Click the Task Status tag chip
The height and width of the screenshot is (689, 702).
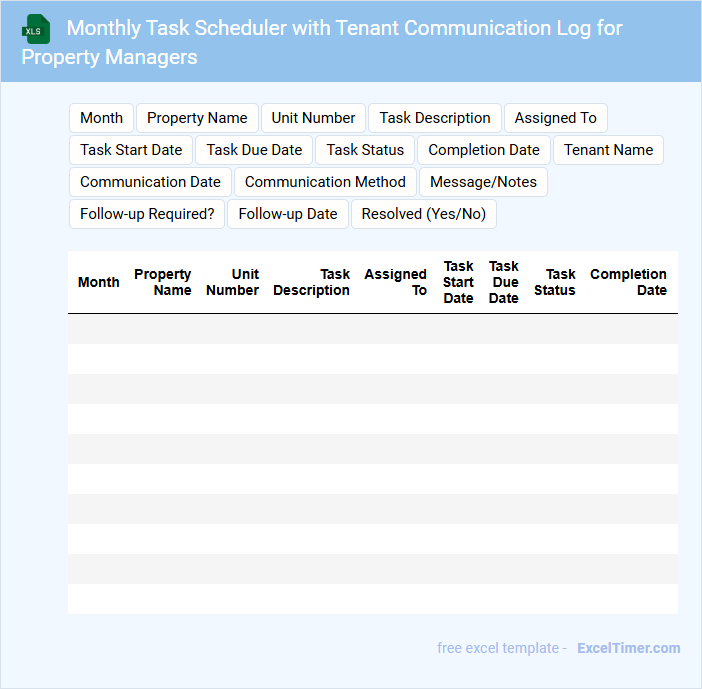click(x=365, y=150)
